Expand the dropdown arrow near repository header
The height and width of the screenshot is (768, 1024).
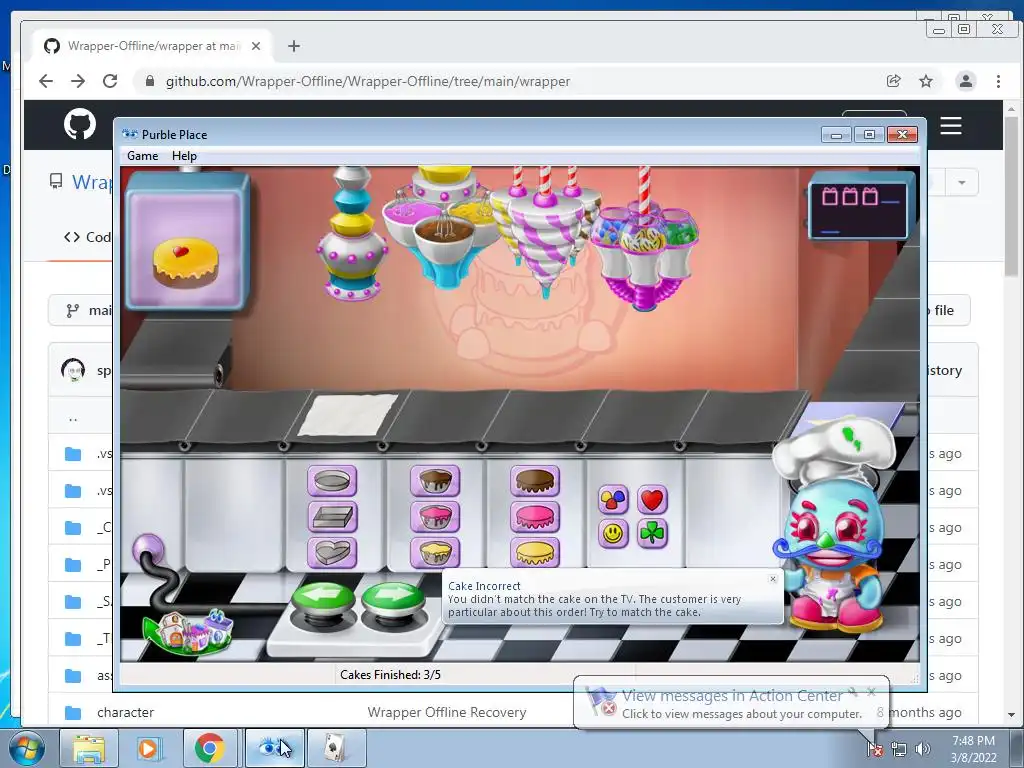coord(961,182)
